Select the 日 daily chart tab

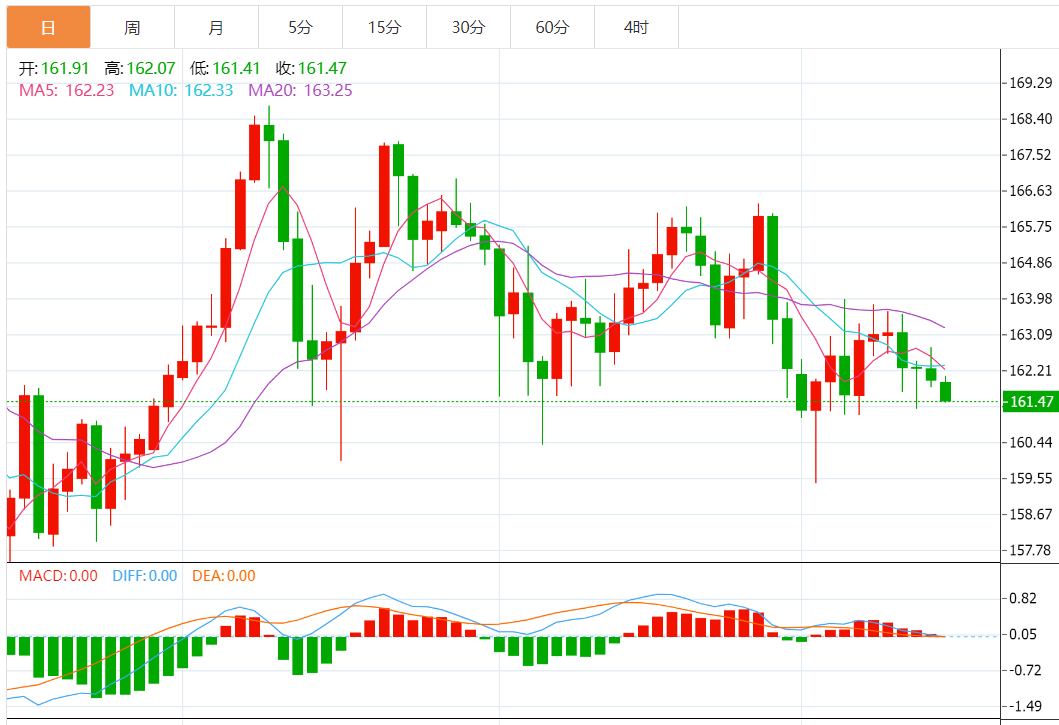click(48, 28)
